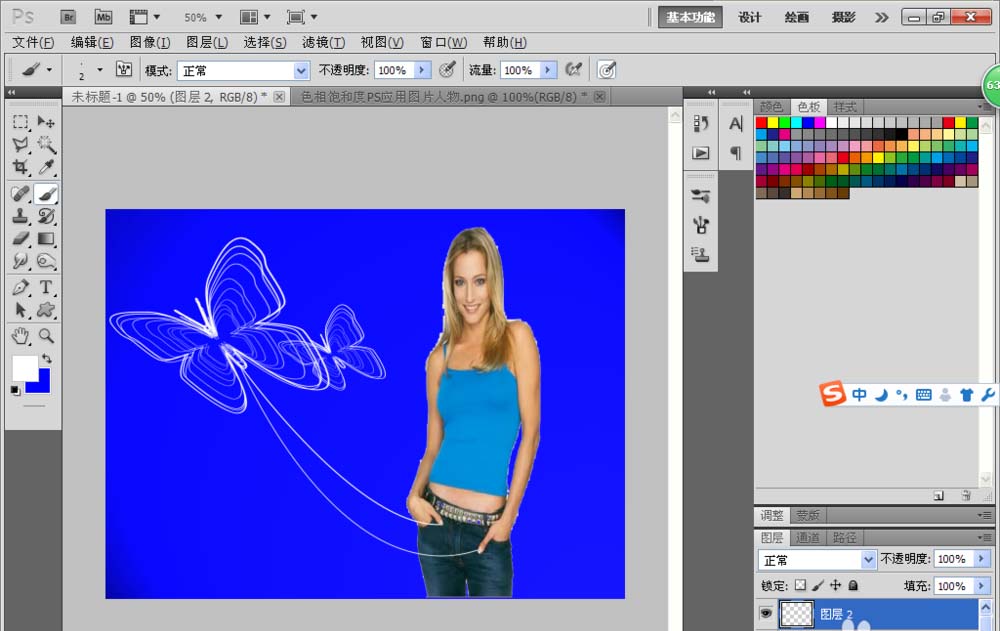Screen dimensions: 1000x631
Task: Open the 滤镜(T) menu
Action: pos(323,42)
